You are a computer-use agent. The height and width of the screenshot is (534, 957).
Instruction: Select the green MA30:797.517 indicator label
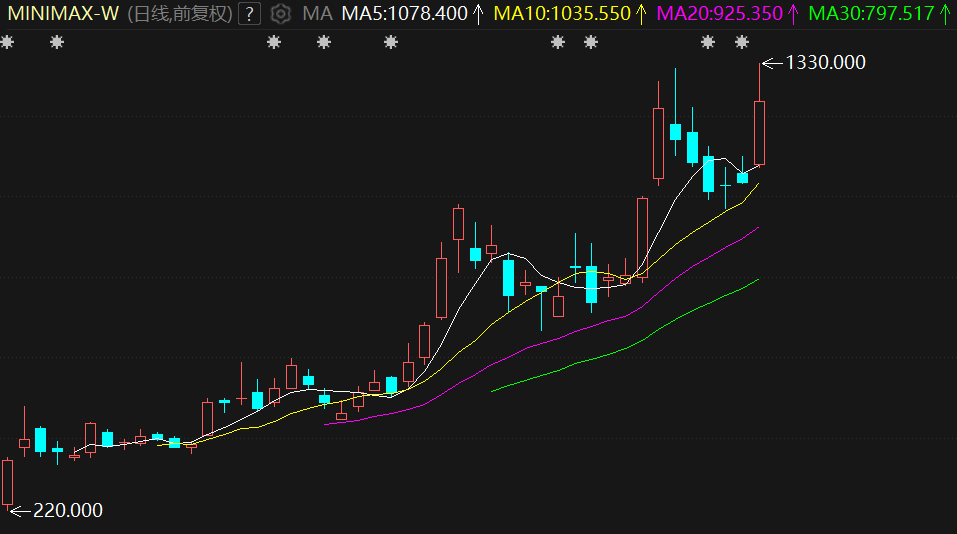tap(870, 14)
